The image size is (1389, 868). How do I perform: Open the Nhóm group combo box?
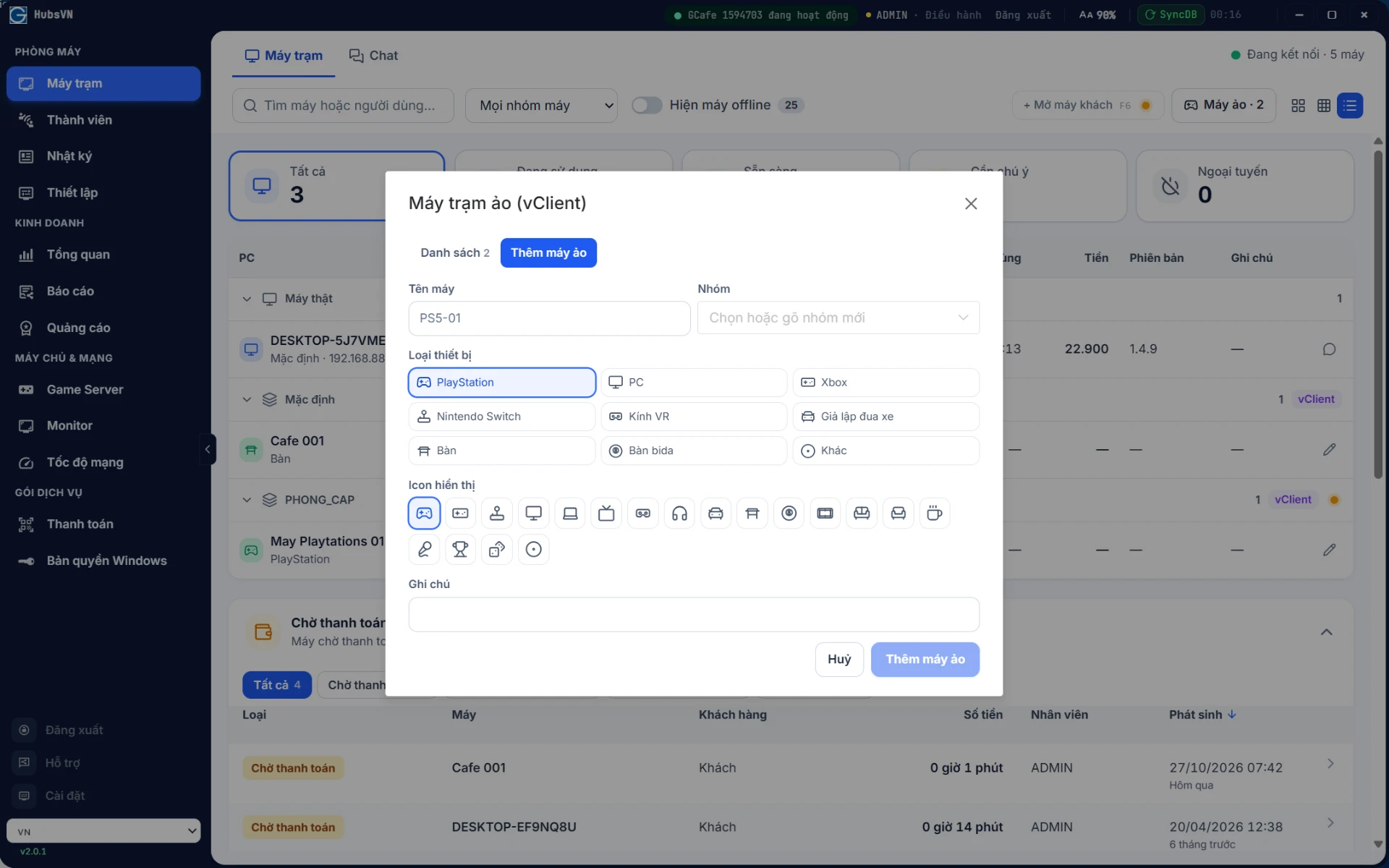point(838,318)
